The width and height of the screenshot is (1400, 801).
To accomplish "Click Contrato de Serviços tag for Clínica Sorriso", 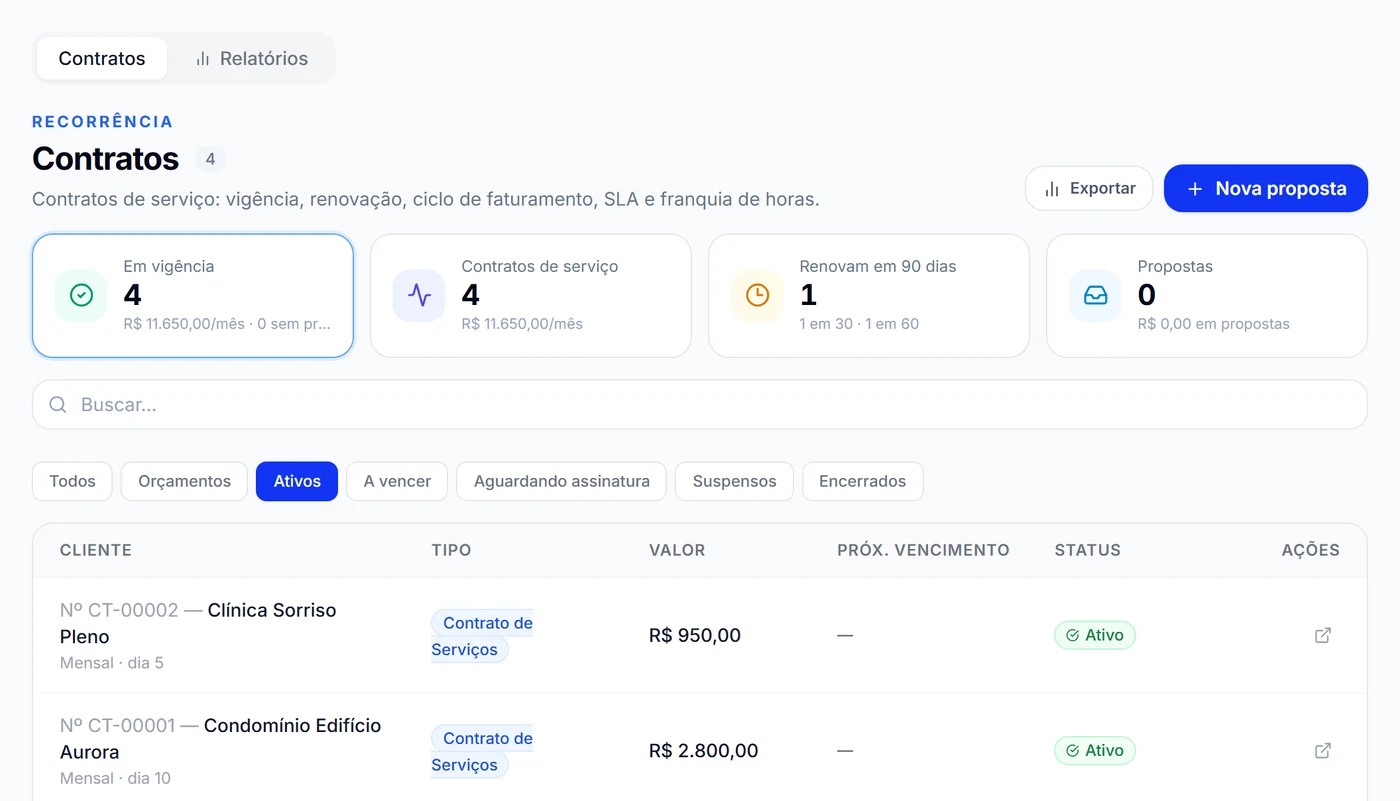I will tap(482, 636).
